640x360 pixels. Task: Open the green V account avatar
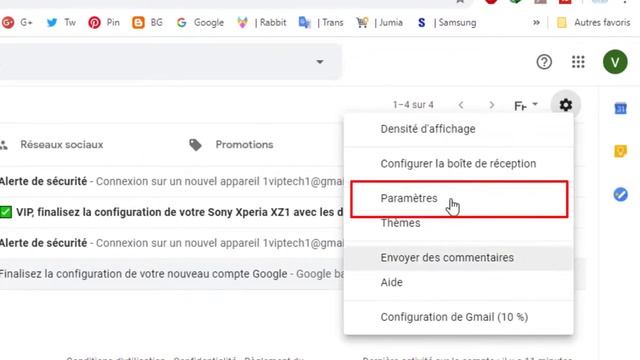point(615,62)
